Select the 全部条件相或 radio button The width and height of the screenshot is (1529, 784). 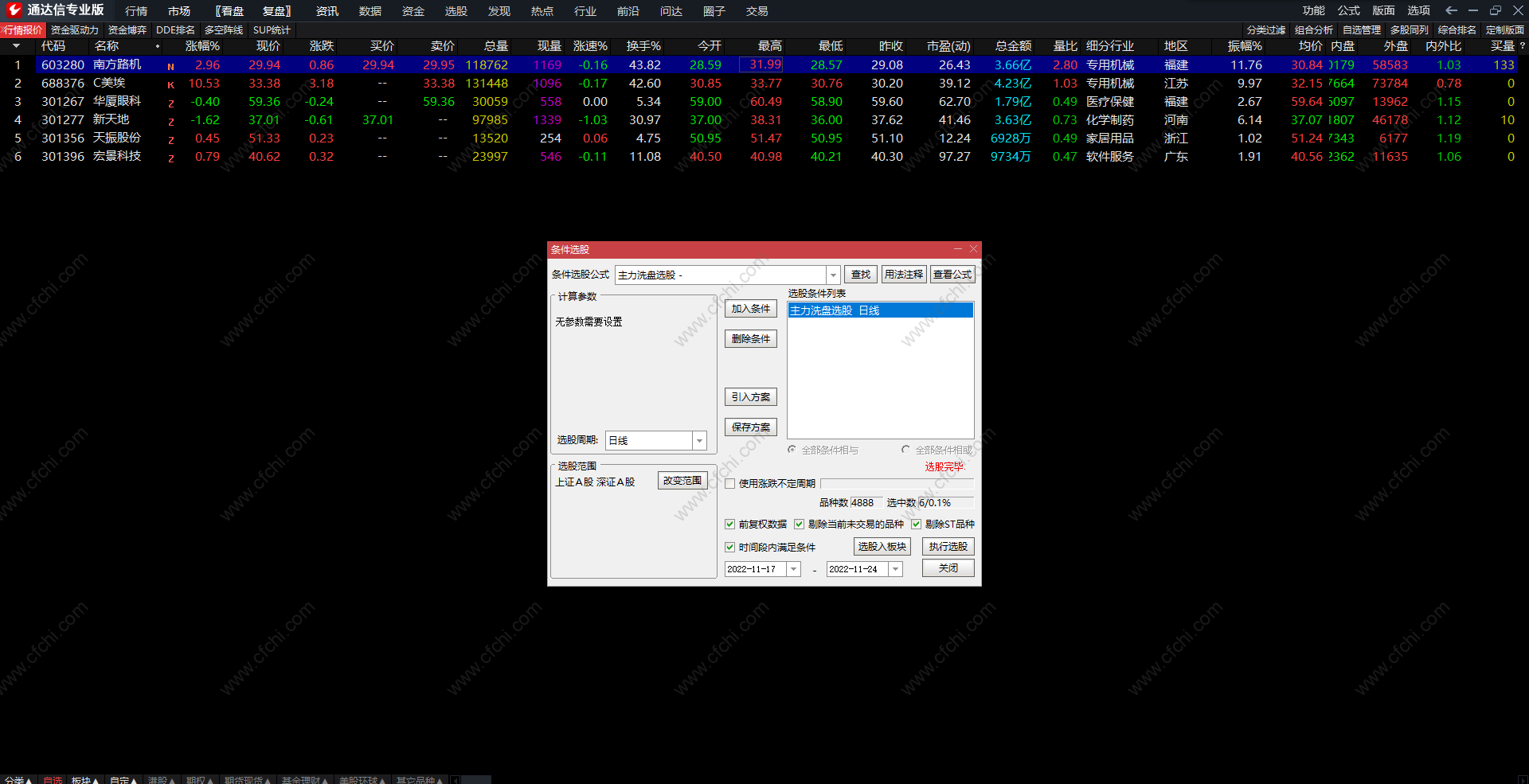click(906, 450)
